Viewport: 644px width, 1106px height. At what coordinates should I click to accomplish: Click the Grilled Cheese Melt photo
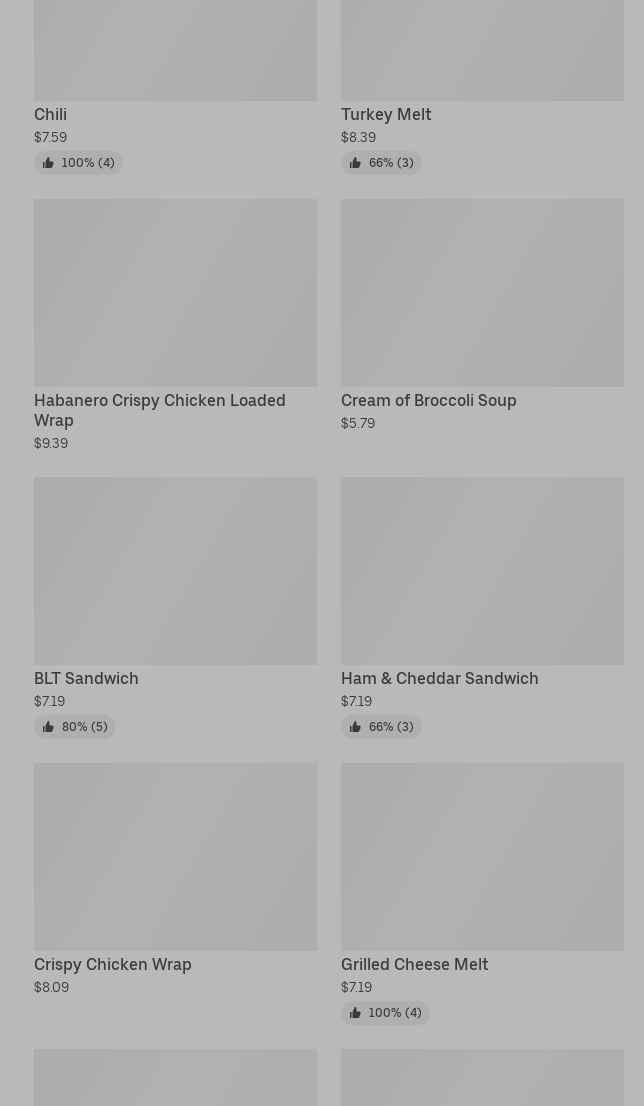pyautogui.click(x=482, y=856)
